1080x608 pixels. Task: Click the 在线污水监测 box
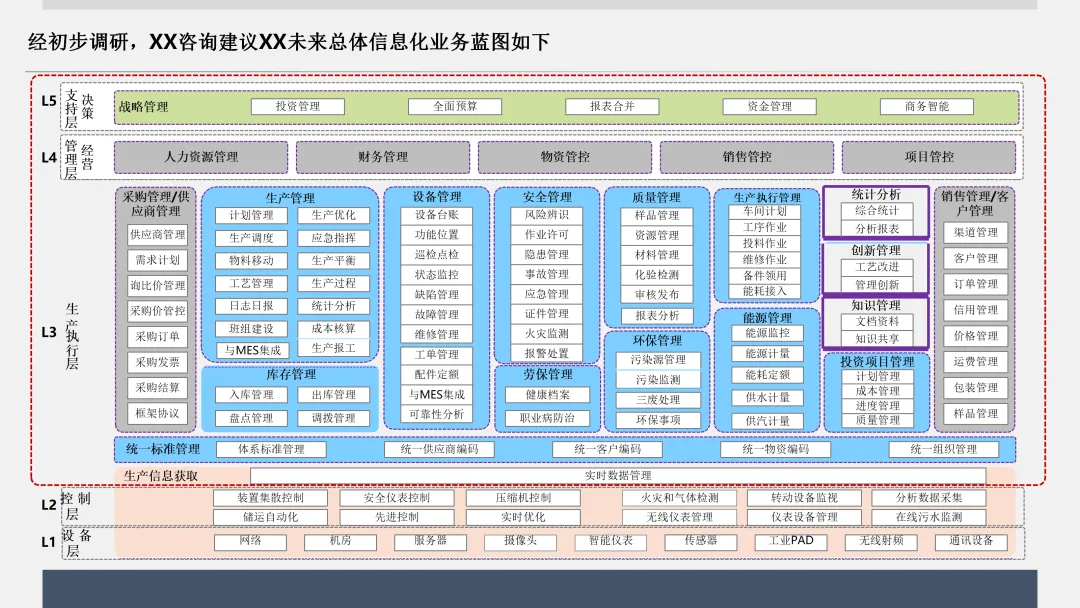tap(928, 517)
